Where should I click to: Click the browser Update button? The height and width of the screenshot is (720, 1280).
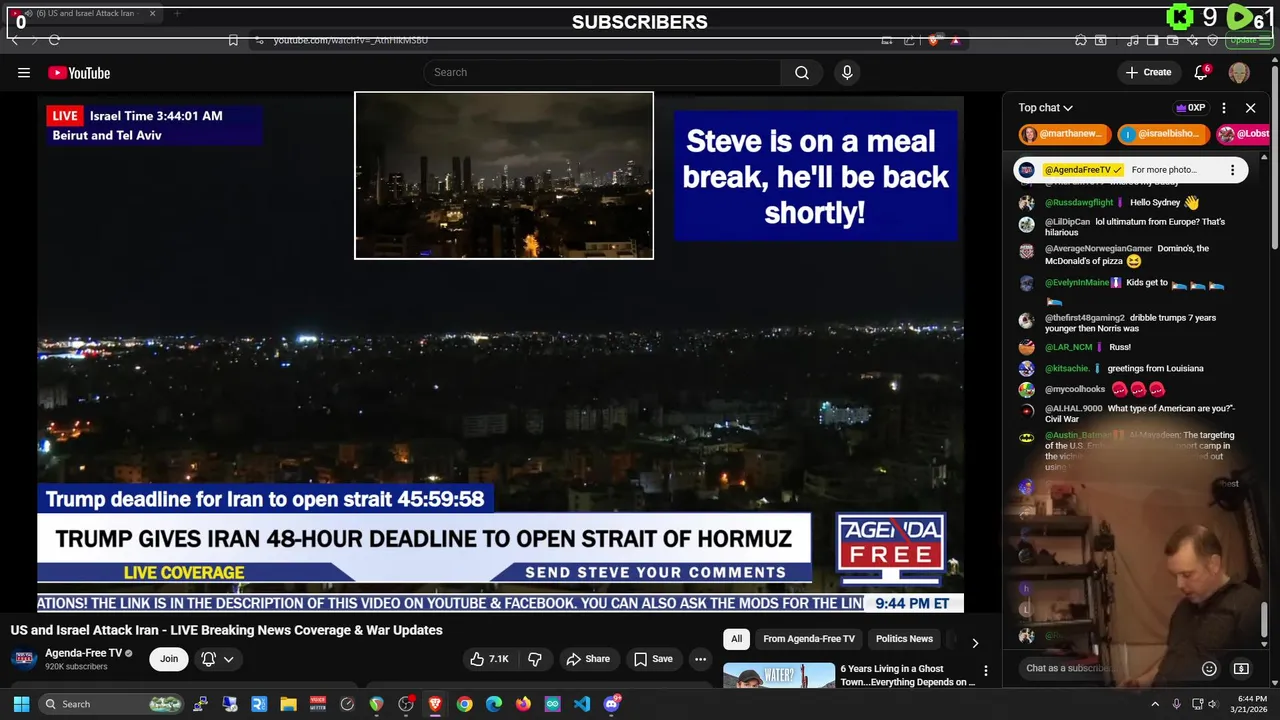tap(1249, 40)
